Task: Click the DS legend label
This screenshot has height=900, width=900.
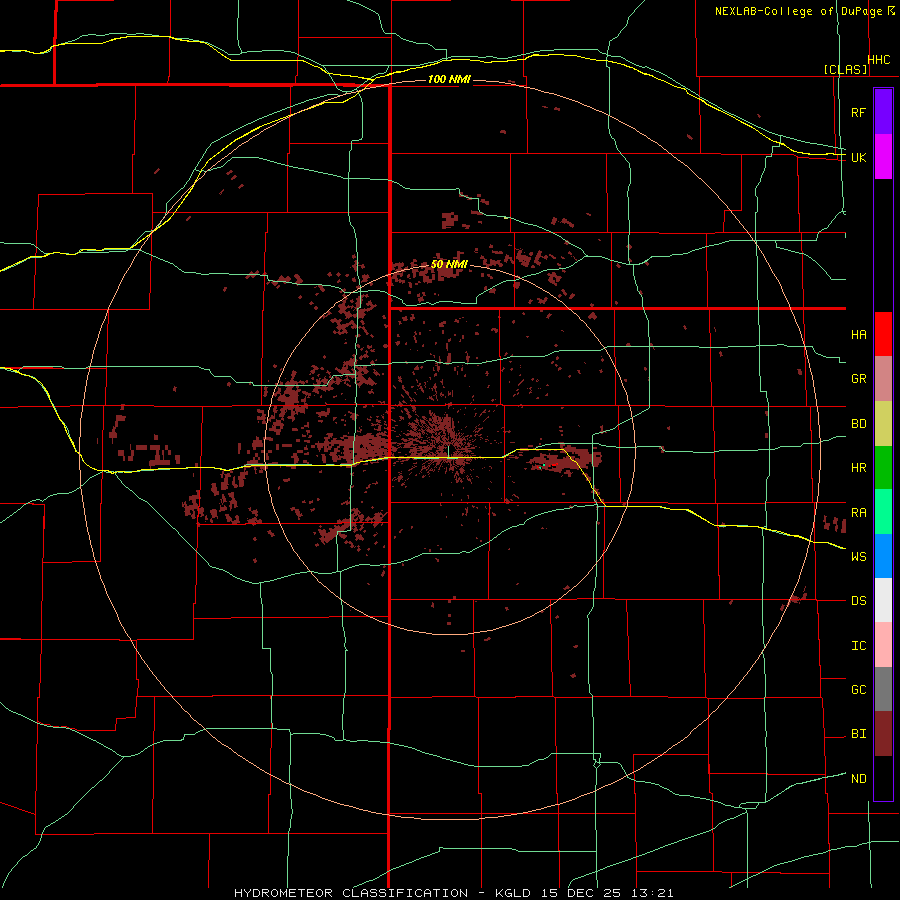Action: coord(858,601)
